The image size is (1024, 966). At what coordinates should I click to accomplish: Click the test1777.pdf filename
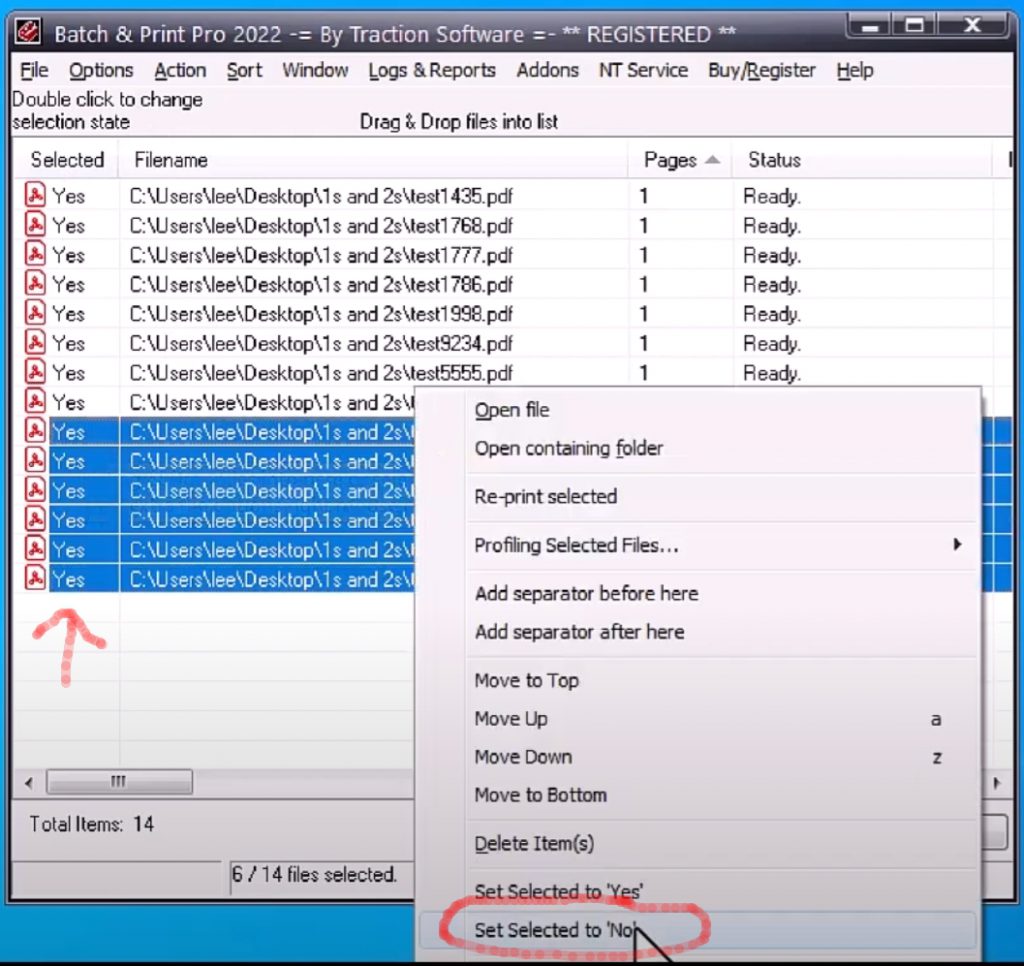[x=321, y=255]
